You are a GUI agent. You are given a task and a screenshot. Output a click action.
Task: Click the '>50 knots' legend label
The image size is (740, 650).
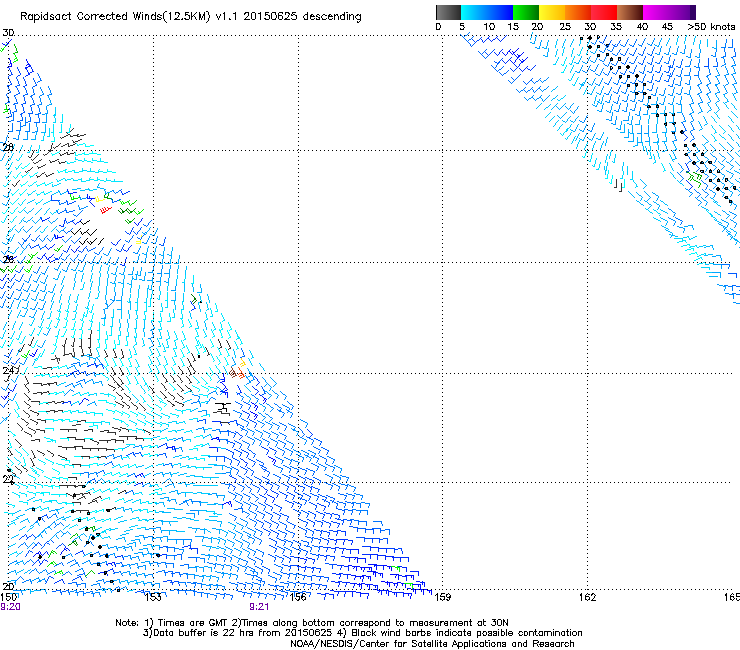711,27
